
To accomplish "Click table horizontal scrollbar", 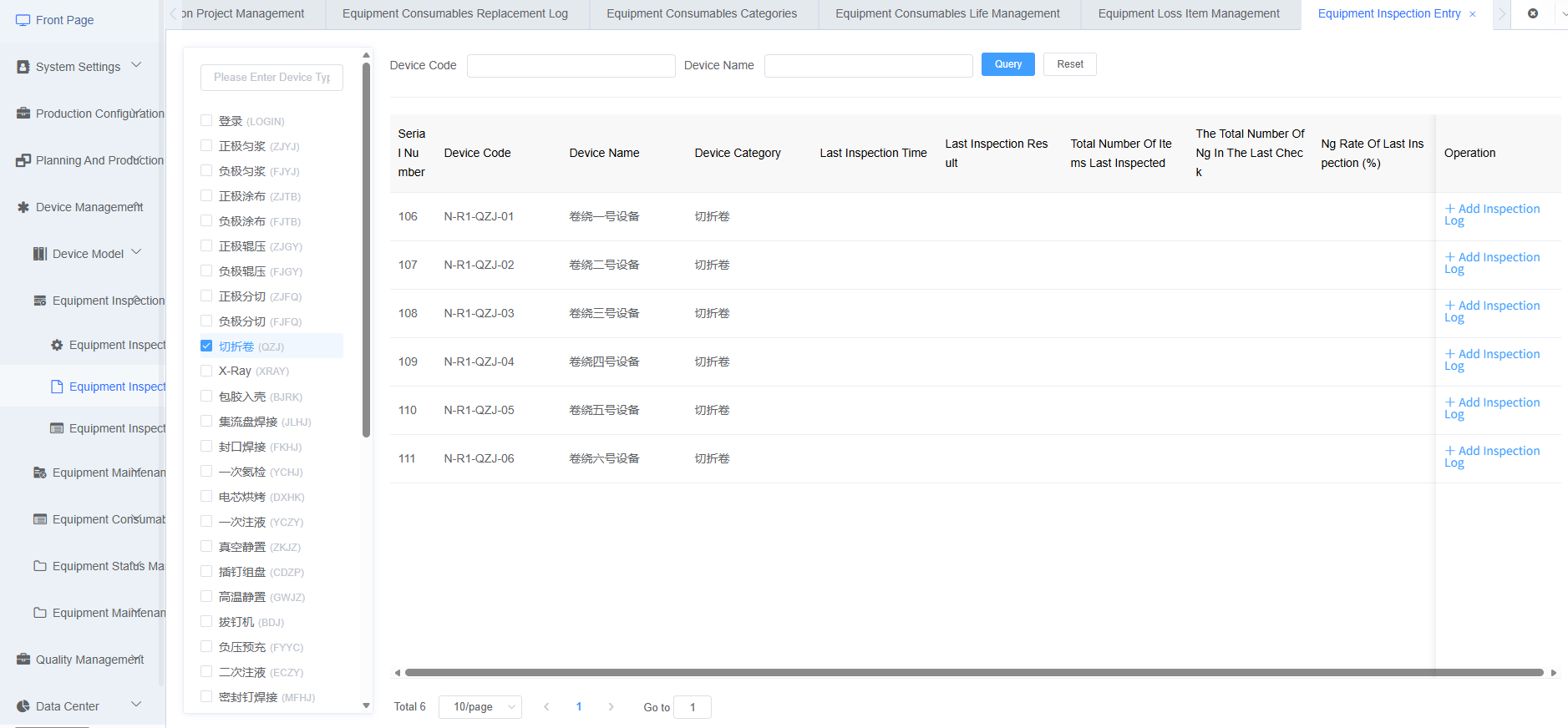I will click(974, 672).
